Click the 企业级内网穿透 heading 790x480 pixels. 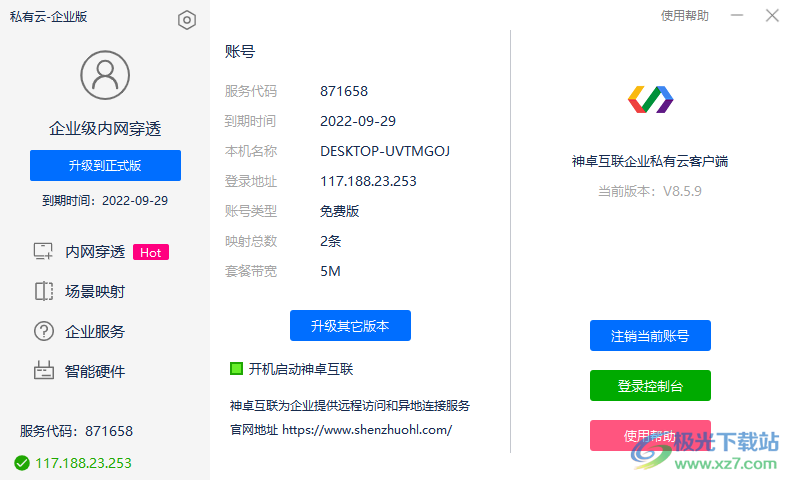105,128
